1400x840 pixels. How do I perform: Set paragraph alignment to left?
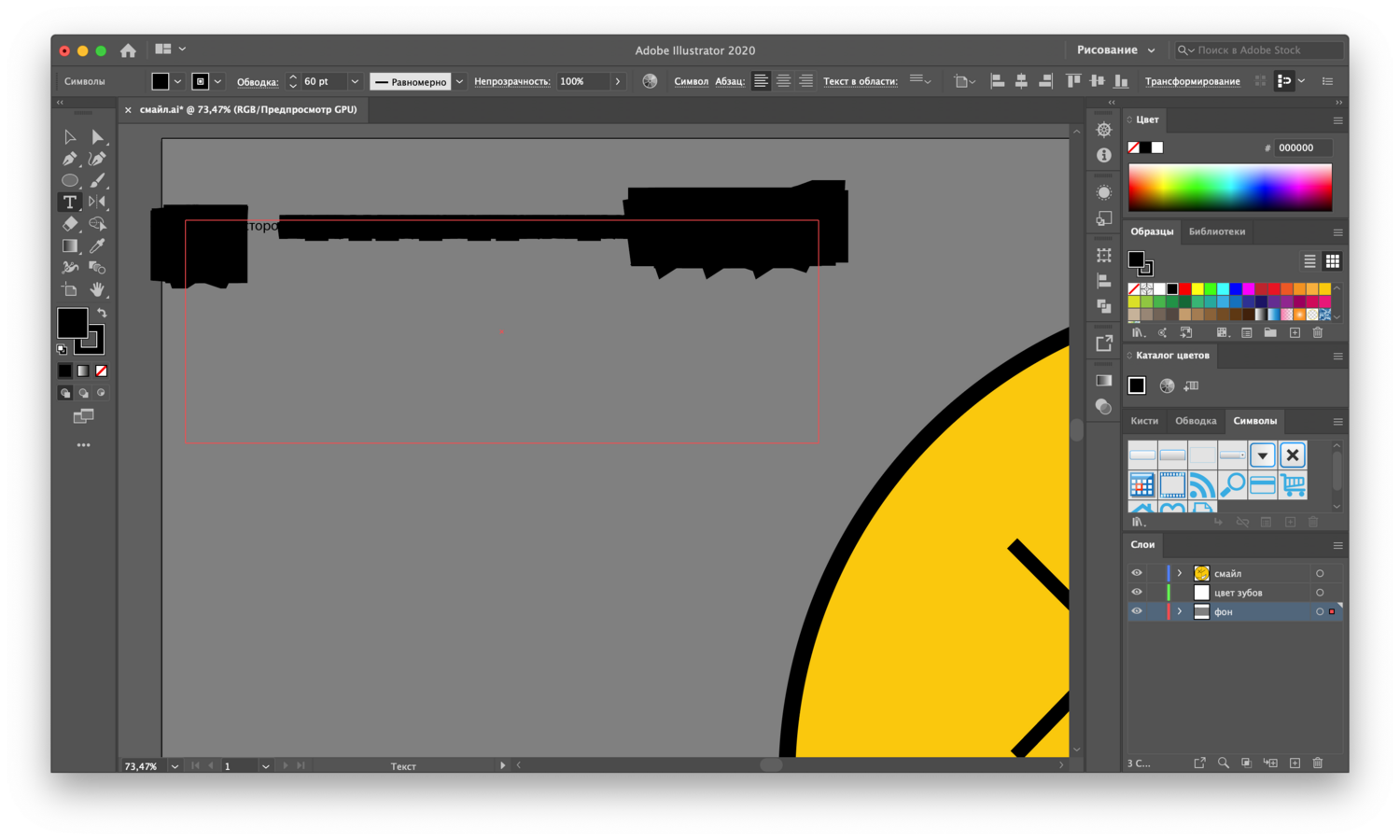click(761, 81)
